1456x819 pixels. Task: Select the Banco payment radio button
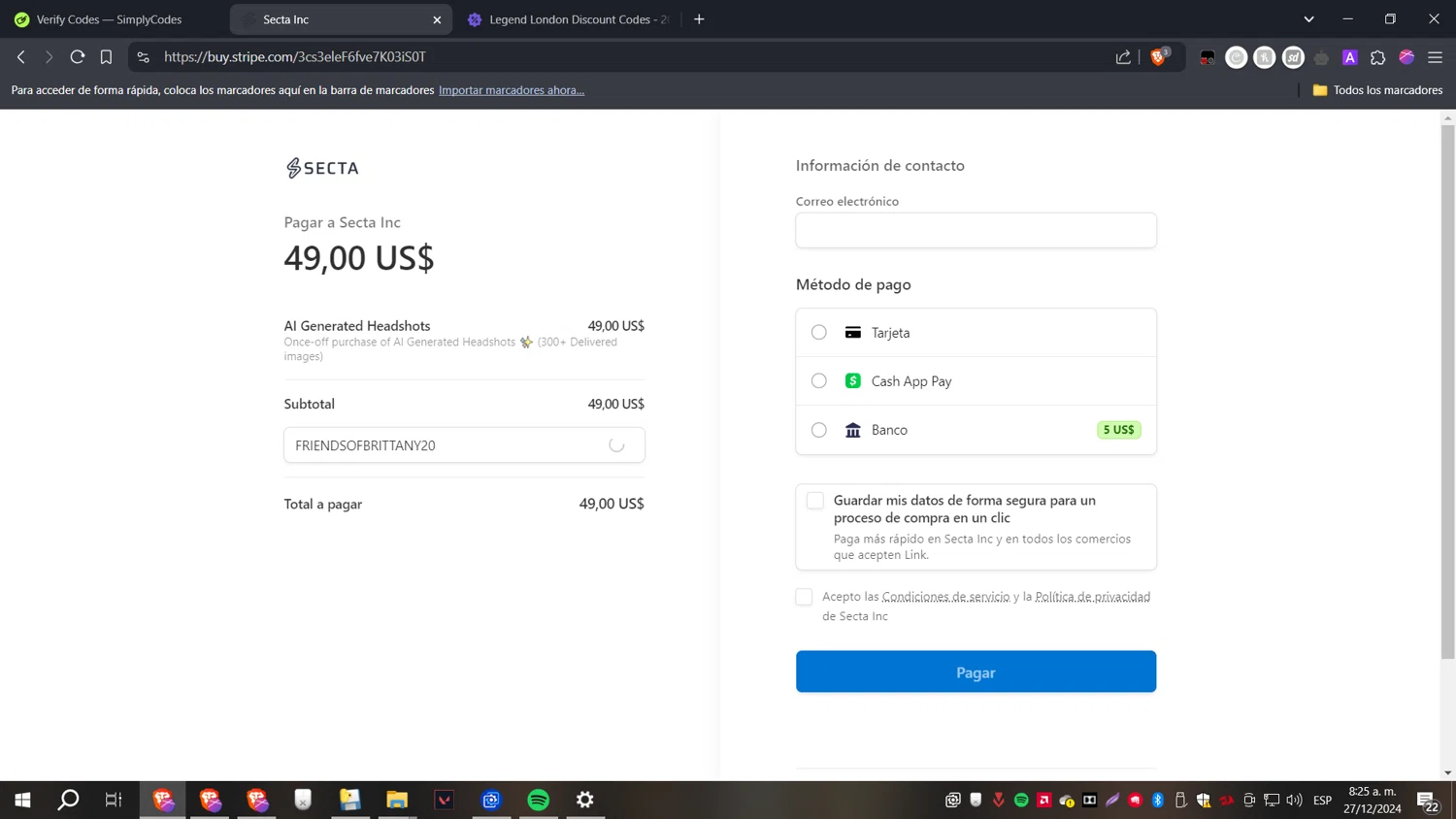click(819, 430)
